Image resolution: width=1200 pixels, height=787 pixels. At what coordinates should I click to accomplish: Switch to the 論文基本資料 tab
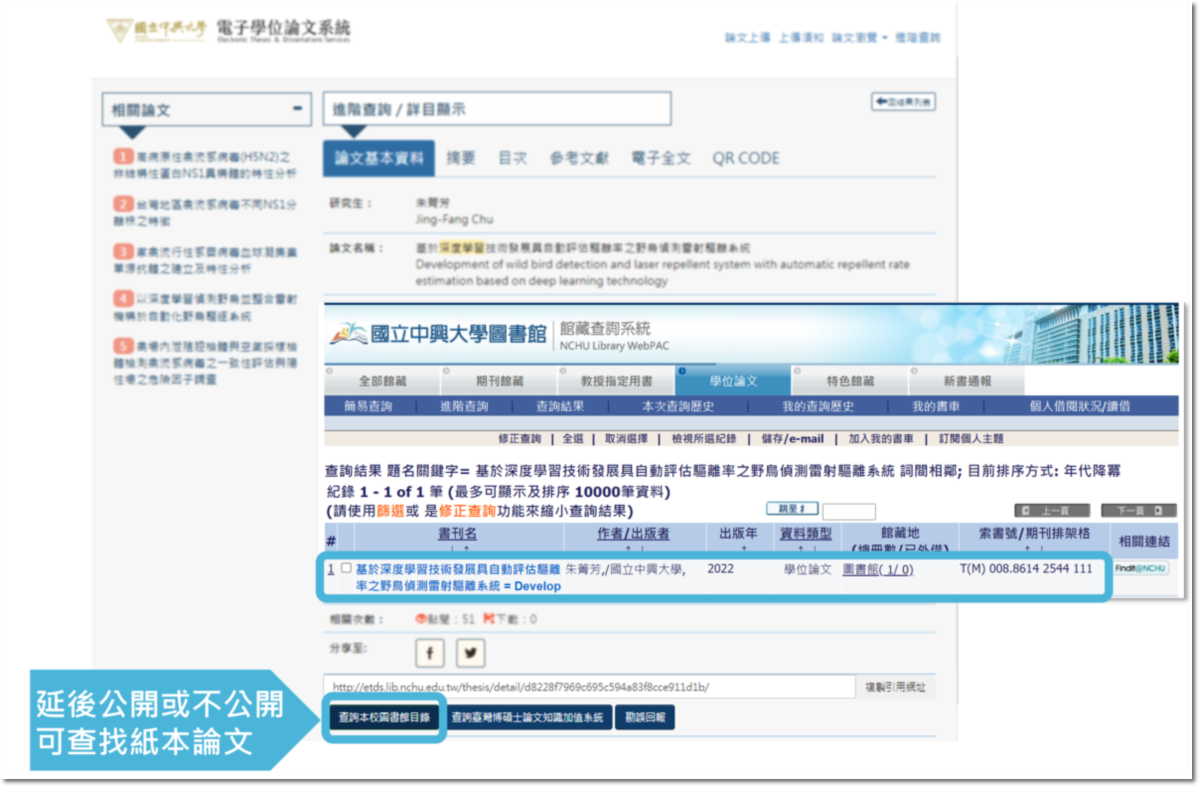coord(379,158)
